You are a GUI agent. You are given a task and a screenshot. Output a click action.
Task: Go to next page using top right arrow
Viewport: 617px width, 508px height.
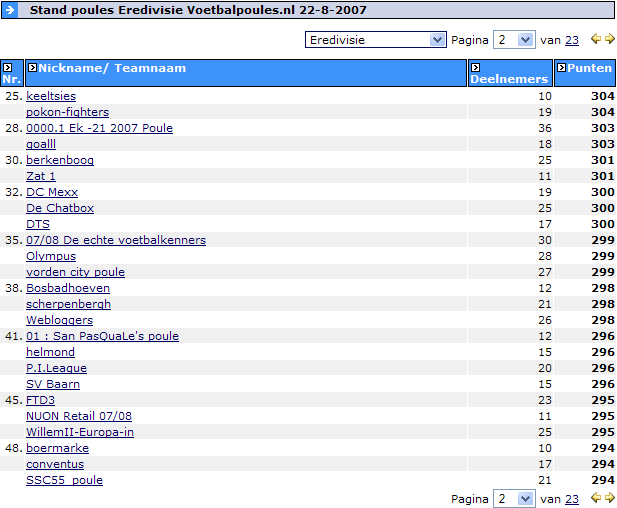point(610,40)
